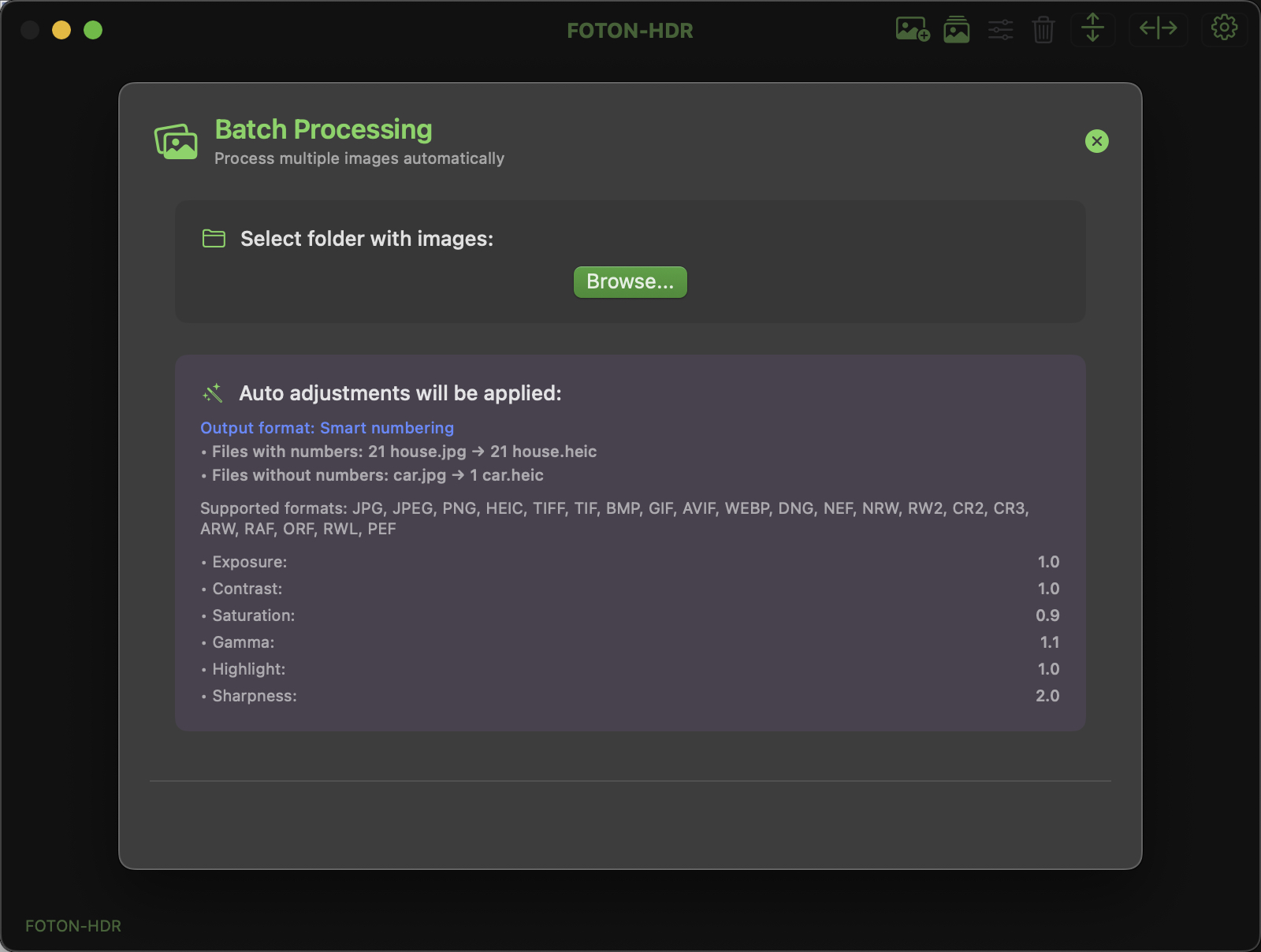This screenshot has height=952, width=1261.
Task: Open the adjustment sliders toolbar icon
Action: pos(1001,30)
